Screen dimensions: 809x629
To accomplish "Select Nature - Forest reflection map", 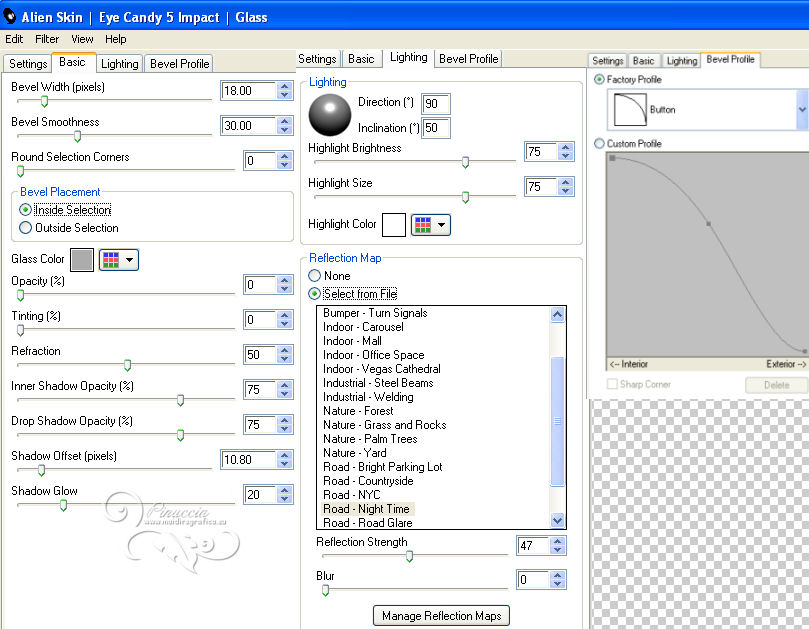I will point(358,411).
